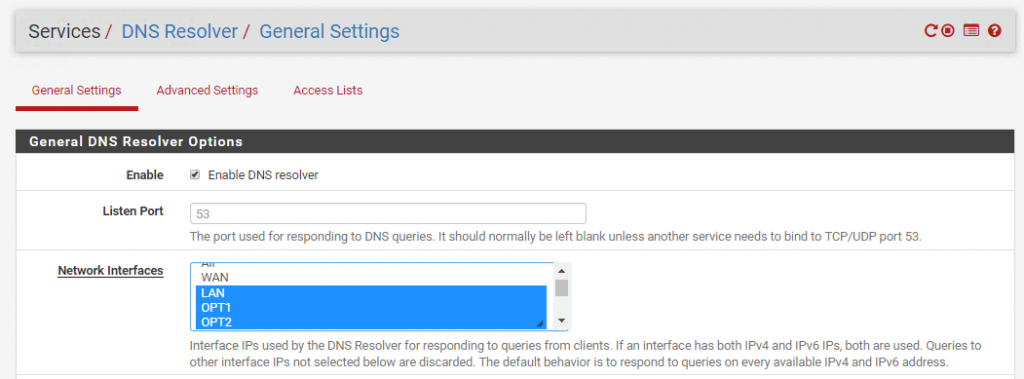This screenshot has height=379, width=1024.
Task: Open the help question mark icon
Action: [x=995, y=31]
